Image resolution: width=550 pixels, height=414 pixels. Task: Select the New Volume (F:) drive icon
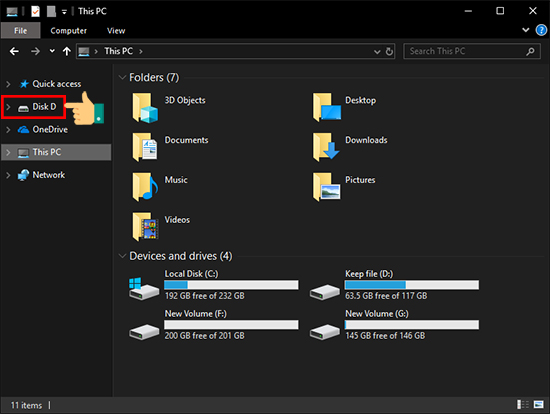click(144, 332)
